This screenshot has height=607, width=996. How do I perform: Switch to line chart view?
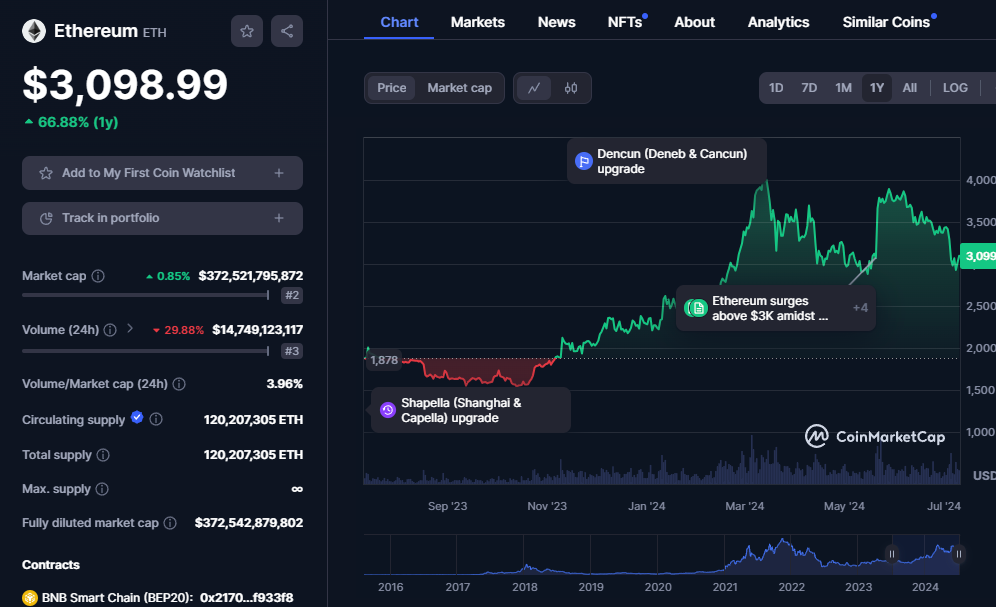point(534,88)
